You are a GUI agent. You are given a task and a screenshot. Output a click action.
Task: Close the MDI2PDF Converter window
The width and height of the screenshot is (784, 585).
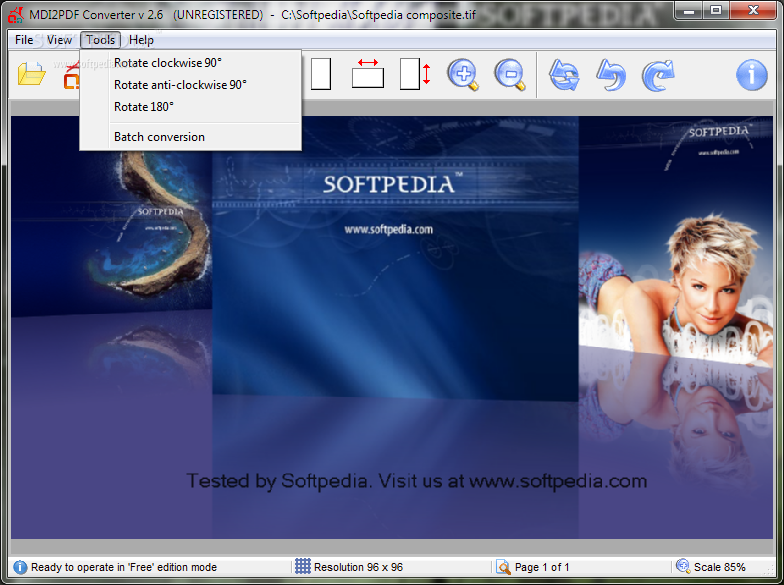pos(753,10)
